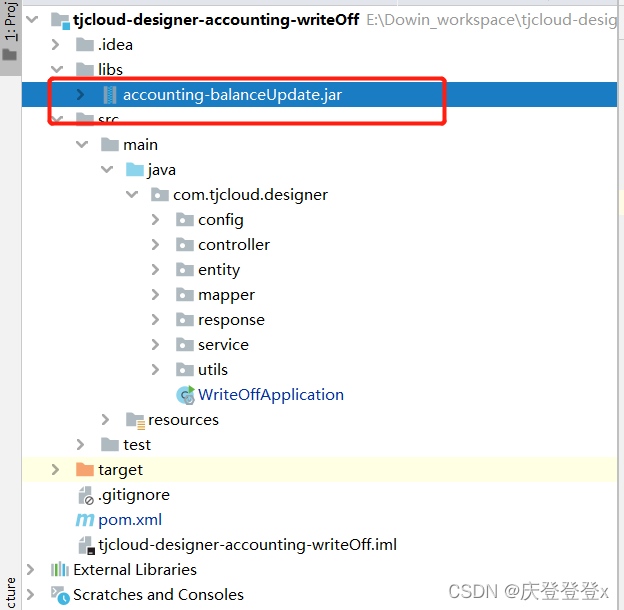Select the service package label
The width and height of the screenshot is (624, 610).
coord(223,345)
